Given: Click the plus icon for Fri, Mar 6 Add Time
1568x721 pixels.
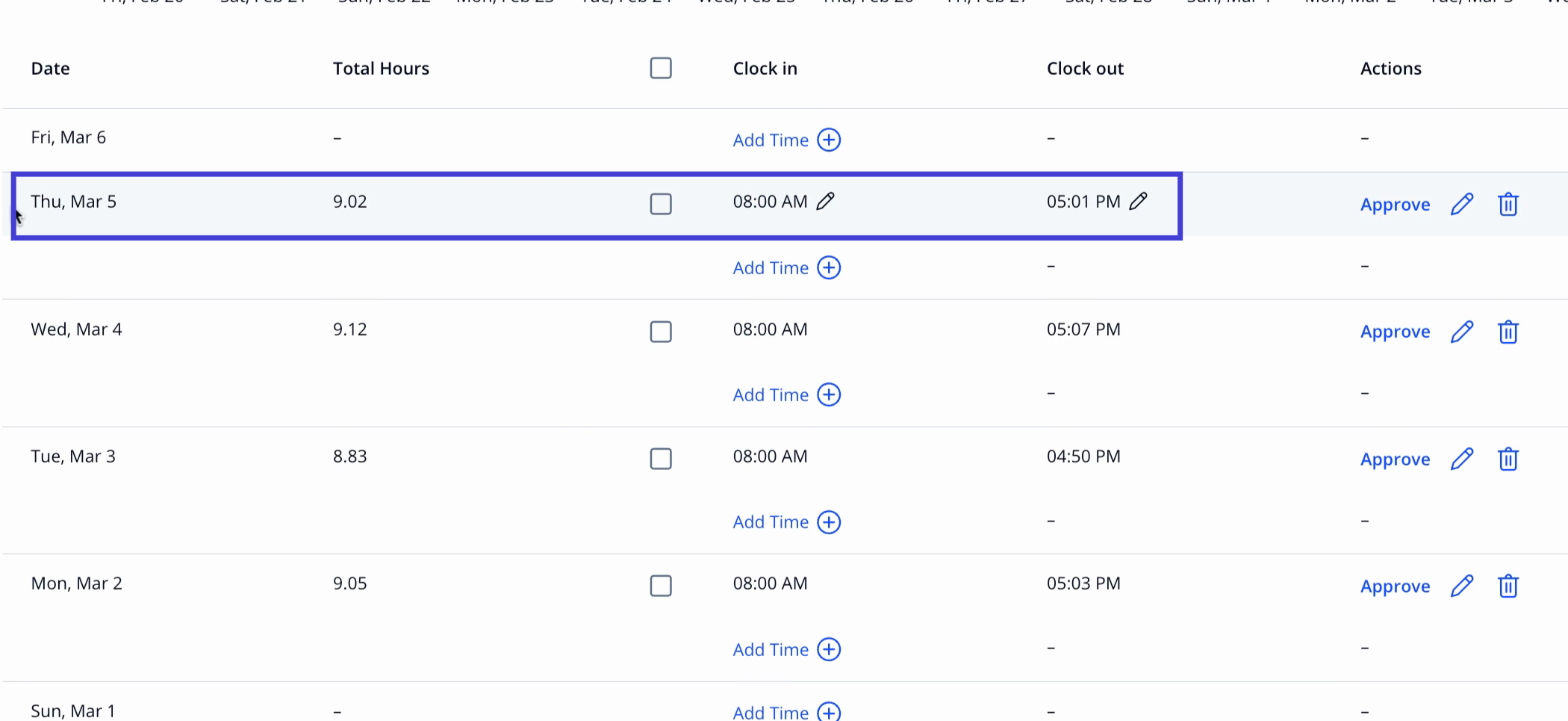Looking at the screenshot, I should 829,140.
